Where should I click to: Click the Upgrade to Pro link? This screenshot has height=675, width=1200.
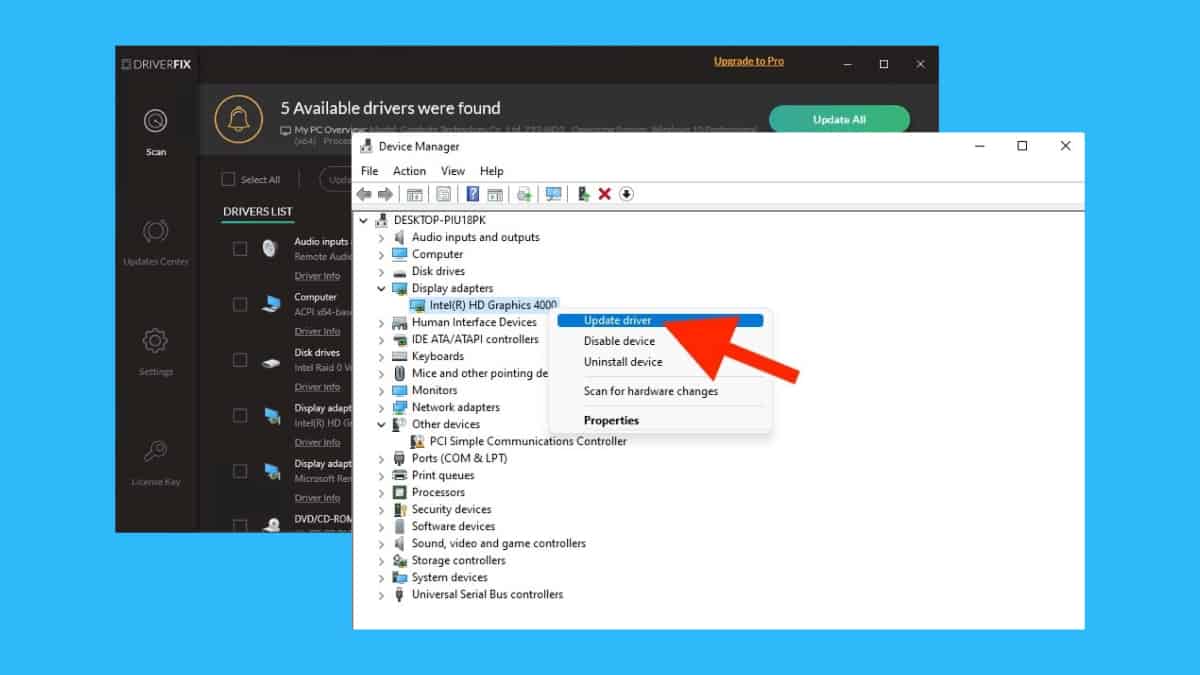tap(748, 62)
